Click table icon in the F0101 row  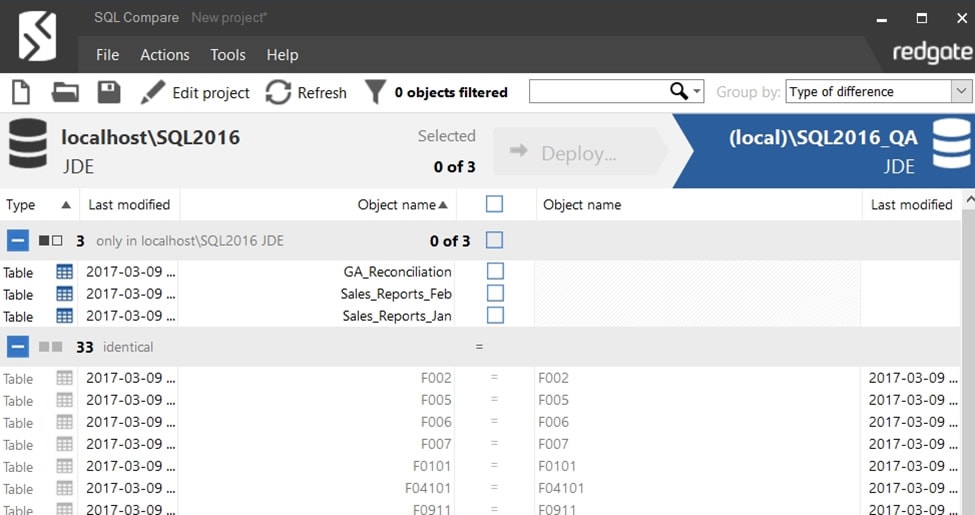pyautogui.click(x=64, y=466)
